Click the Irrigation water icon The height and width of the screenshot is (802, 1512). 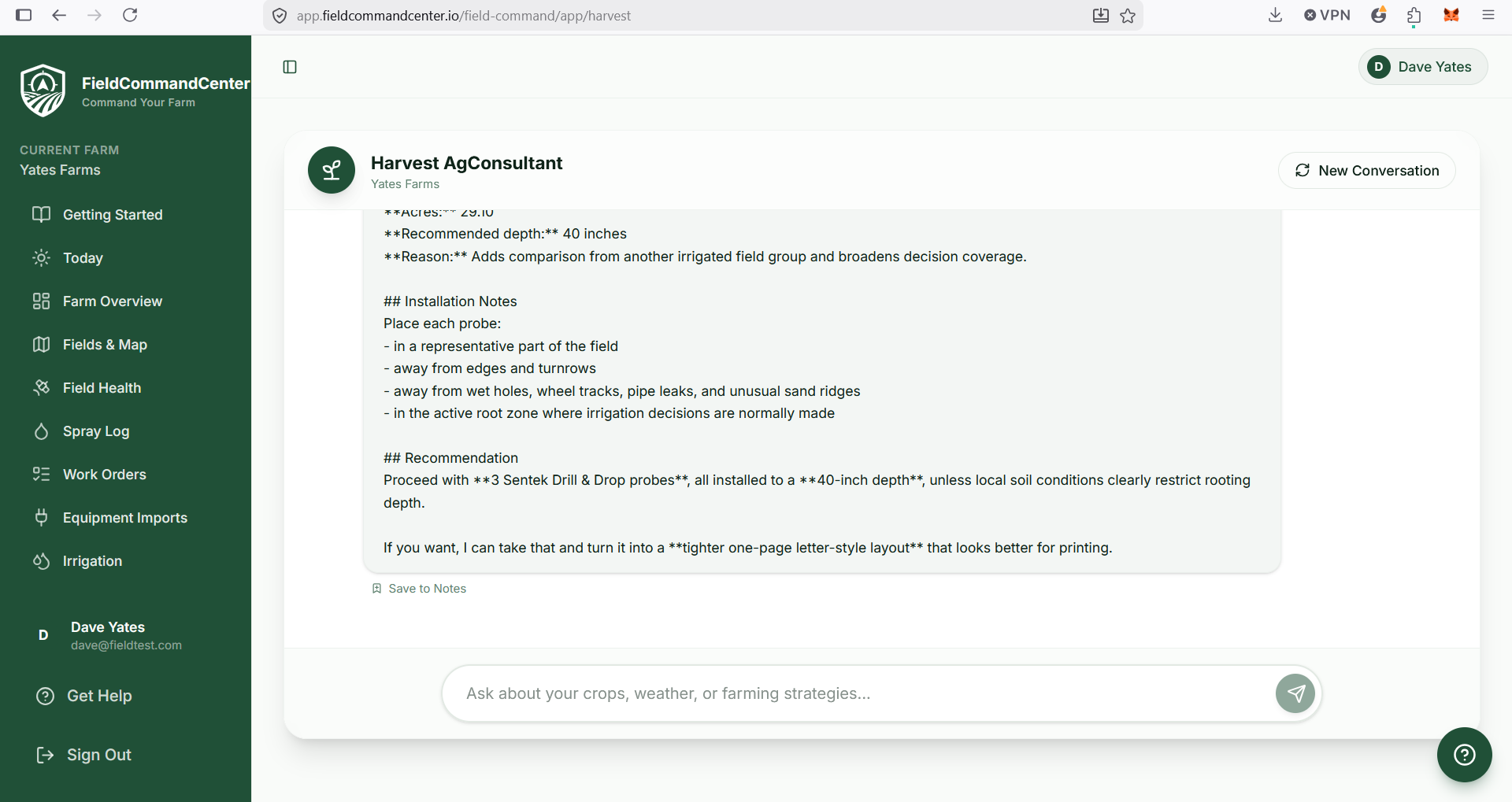42,561
